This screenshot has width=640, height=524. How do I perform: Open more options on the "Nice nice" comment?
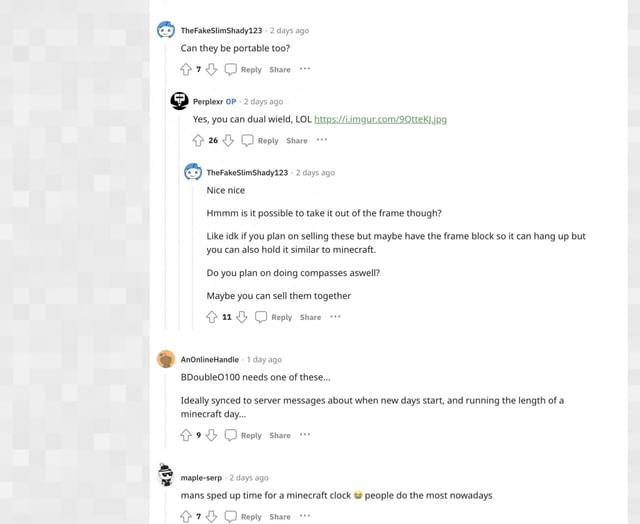pyautogui.click(x=335, y=316)
